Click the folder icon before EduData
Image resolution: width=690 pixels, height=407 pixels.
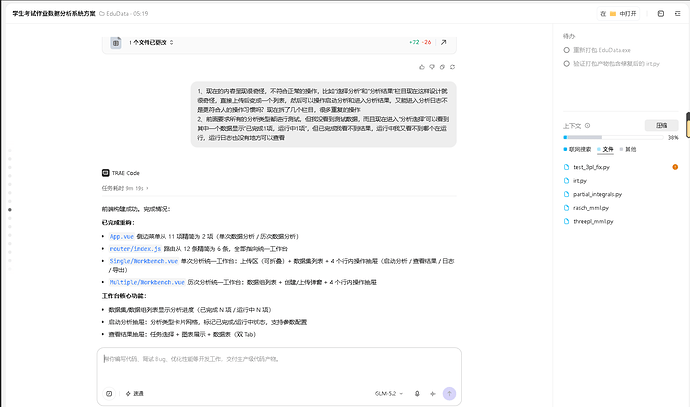click(102, 14)
